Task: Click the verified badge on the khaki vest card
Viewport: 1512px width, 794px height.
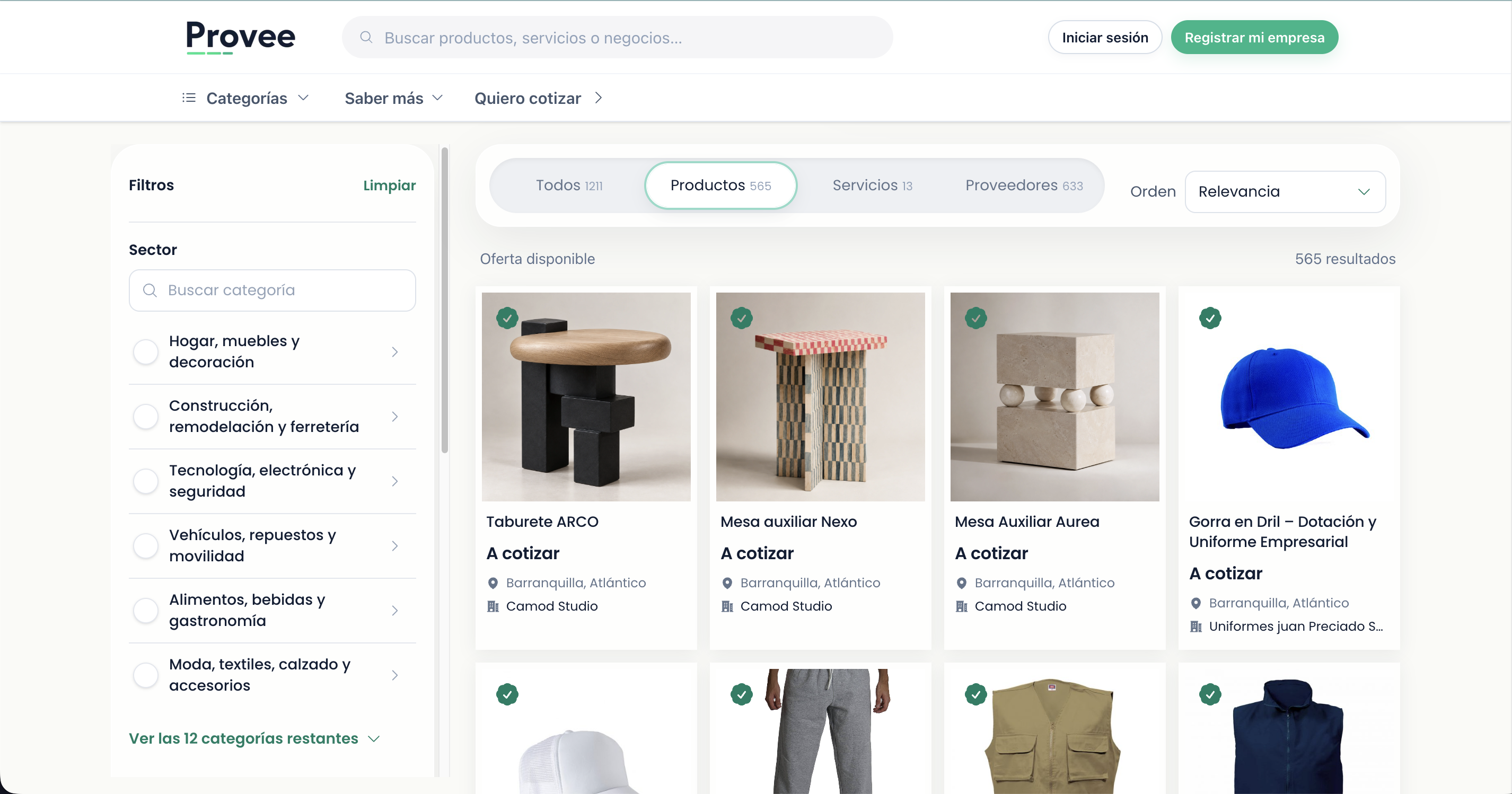Action: (975, 694)
